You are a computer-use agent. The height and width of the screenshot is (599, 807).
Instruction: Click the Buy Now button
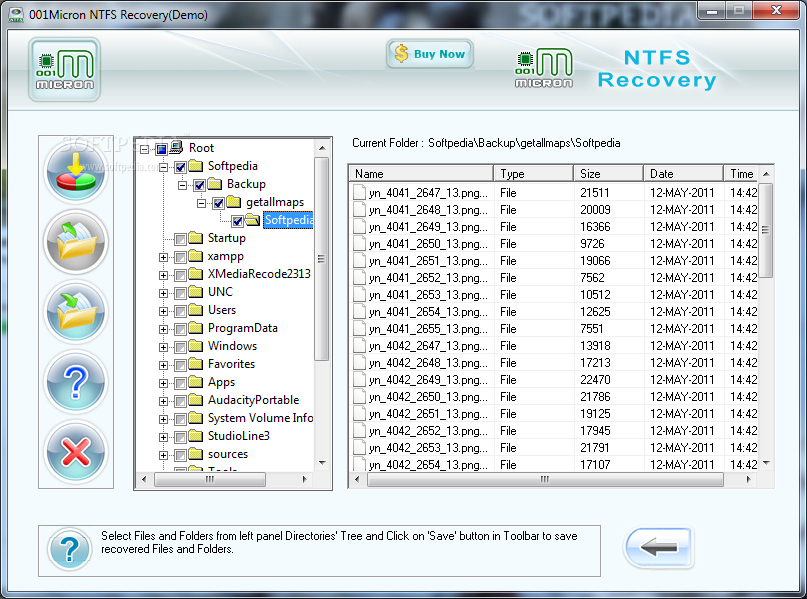430,54
